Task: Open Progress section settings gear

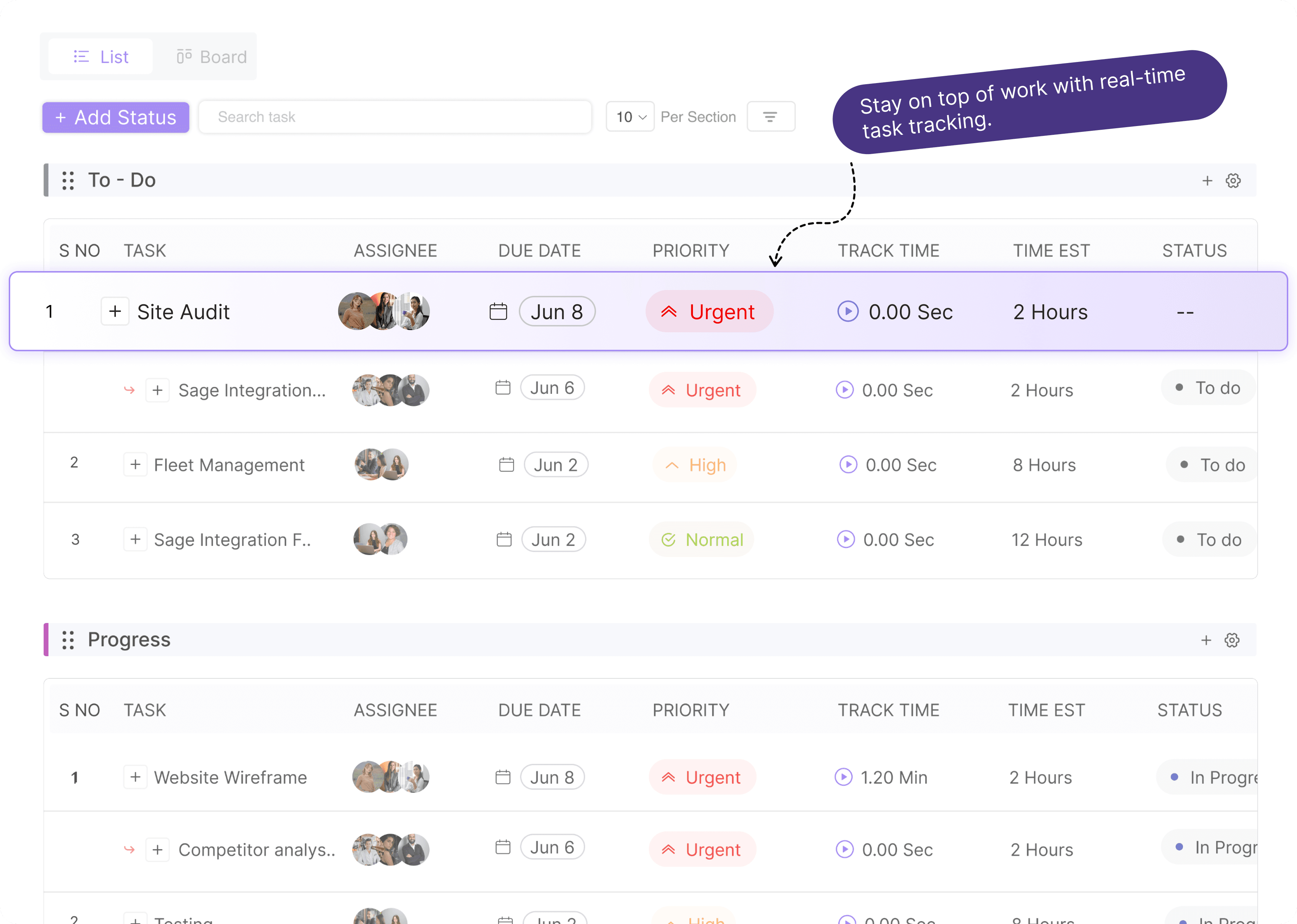Action: (x=1232, y=641)
